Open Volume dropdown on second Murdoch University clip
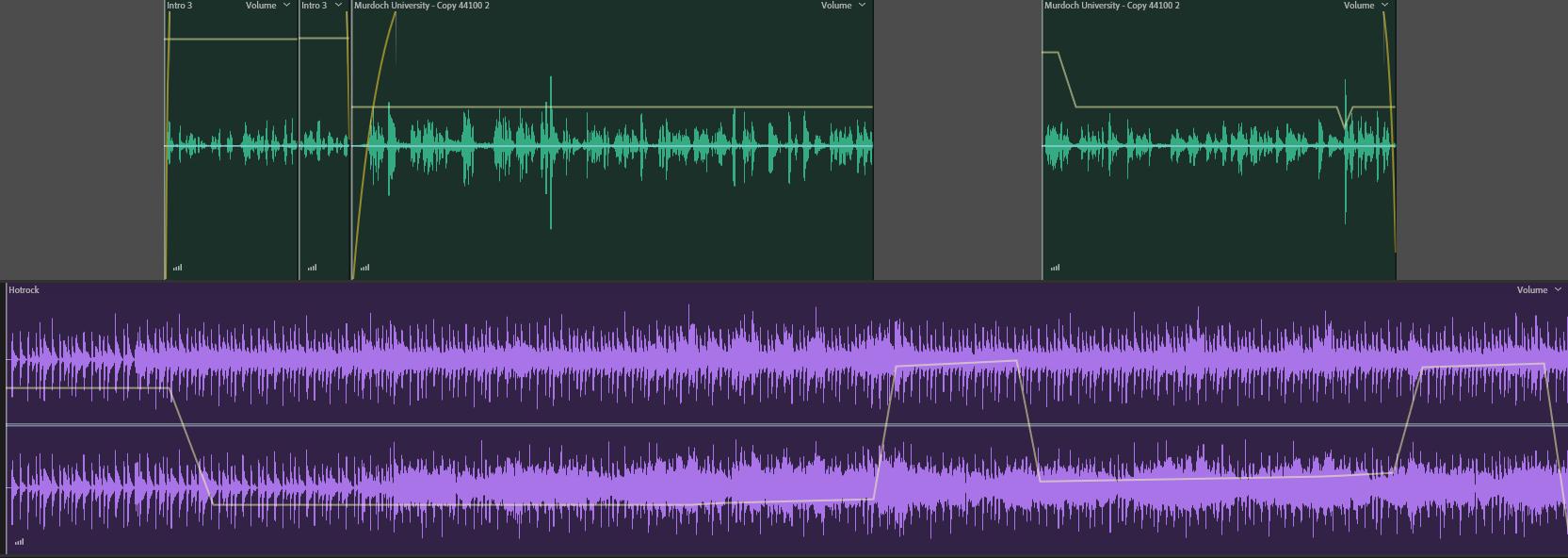The height and width of the screenshot is (558, 1568). pyautogui.click(x=1366, y=6)
